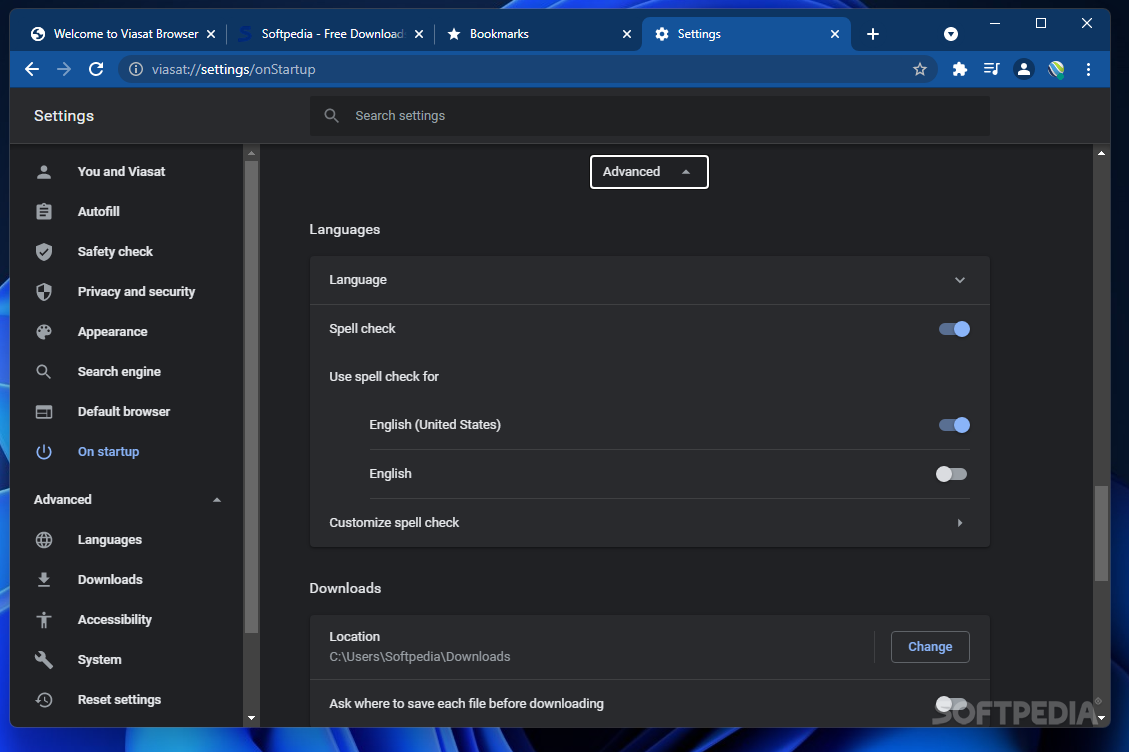Select On startup in the sidebar
1129x752 pixels.
point(108,452)
